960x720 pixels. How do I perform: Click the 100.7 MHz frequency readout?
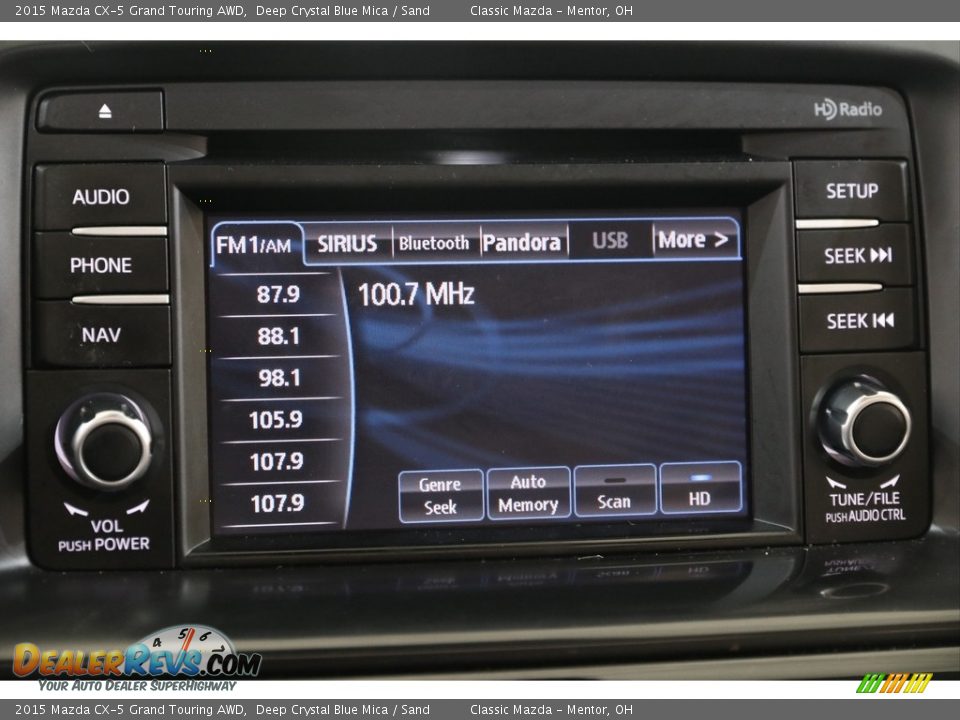click(416, 294)
